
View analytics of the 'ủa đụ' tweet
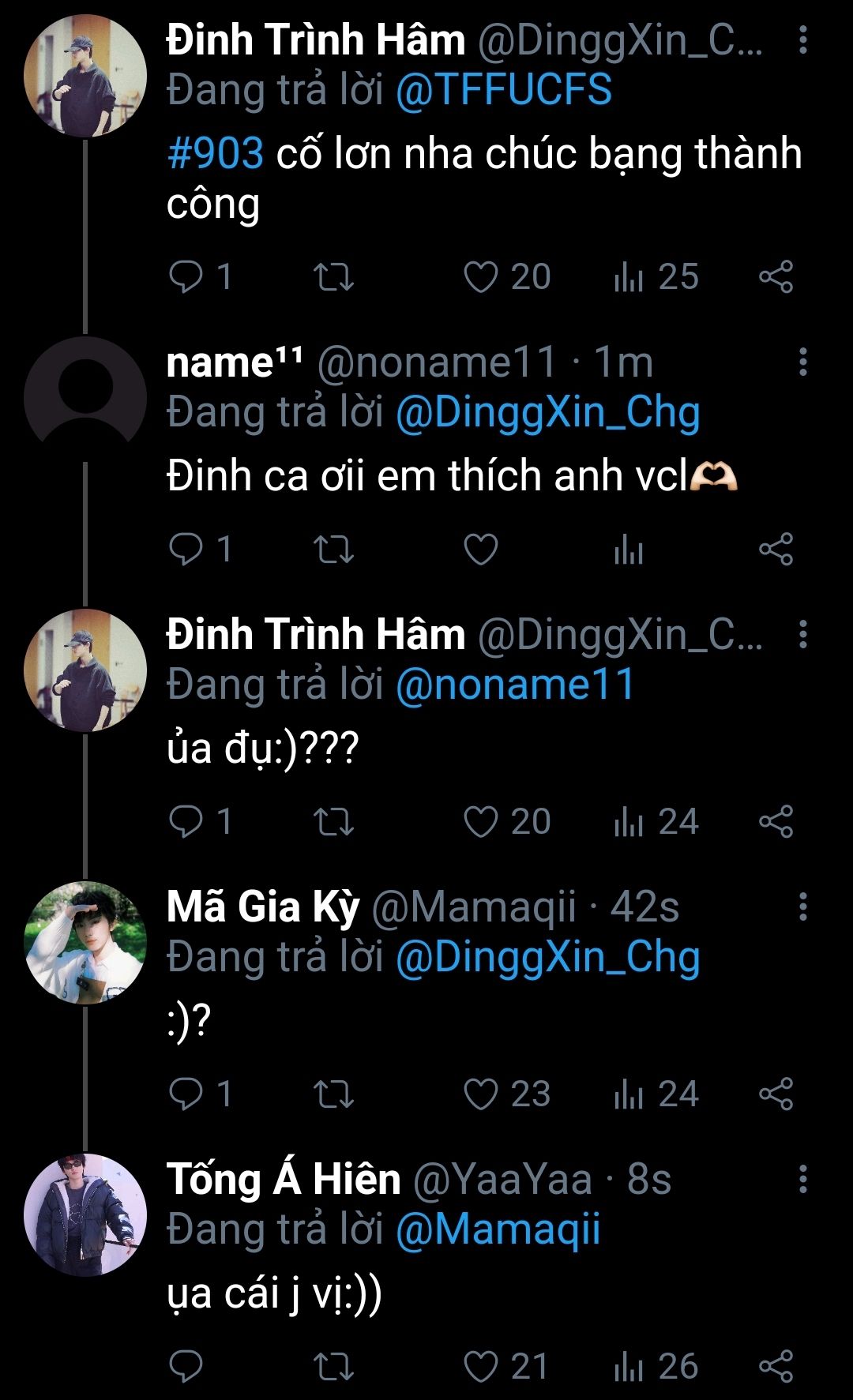629,822
